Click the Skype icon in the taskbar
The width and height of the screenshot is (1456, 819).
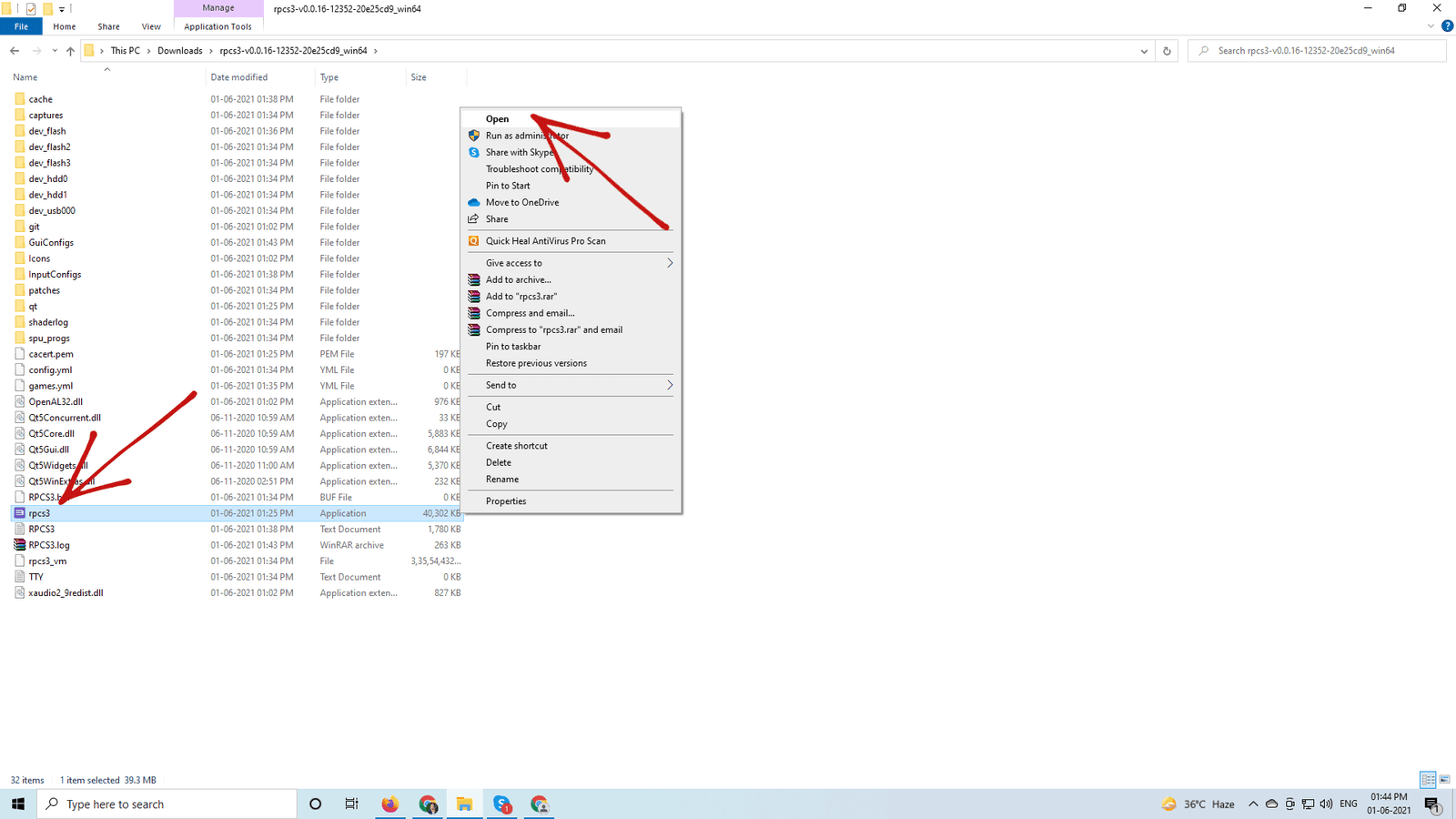[x=502, y=804]
